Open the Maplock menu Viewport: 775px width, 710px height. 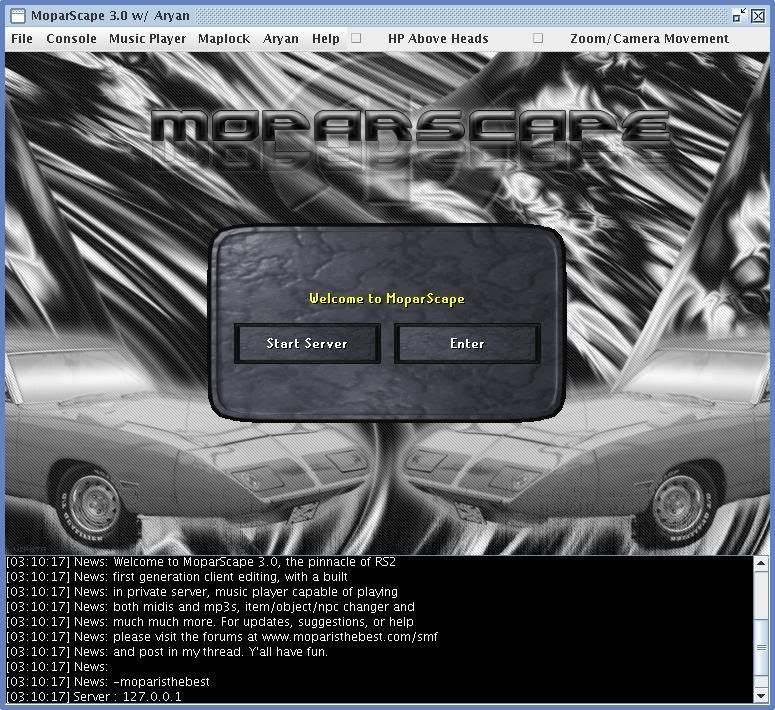[x=224, y=39]
